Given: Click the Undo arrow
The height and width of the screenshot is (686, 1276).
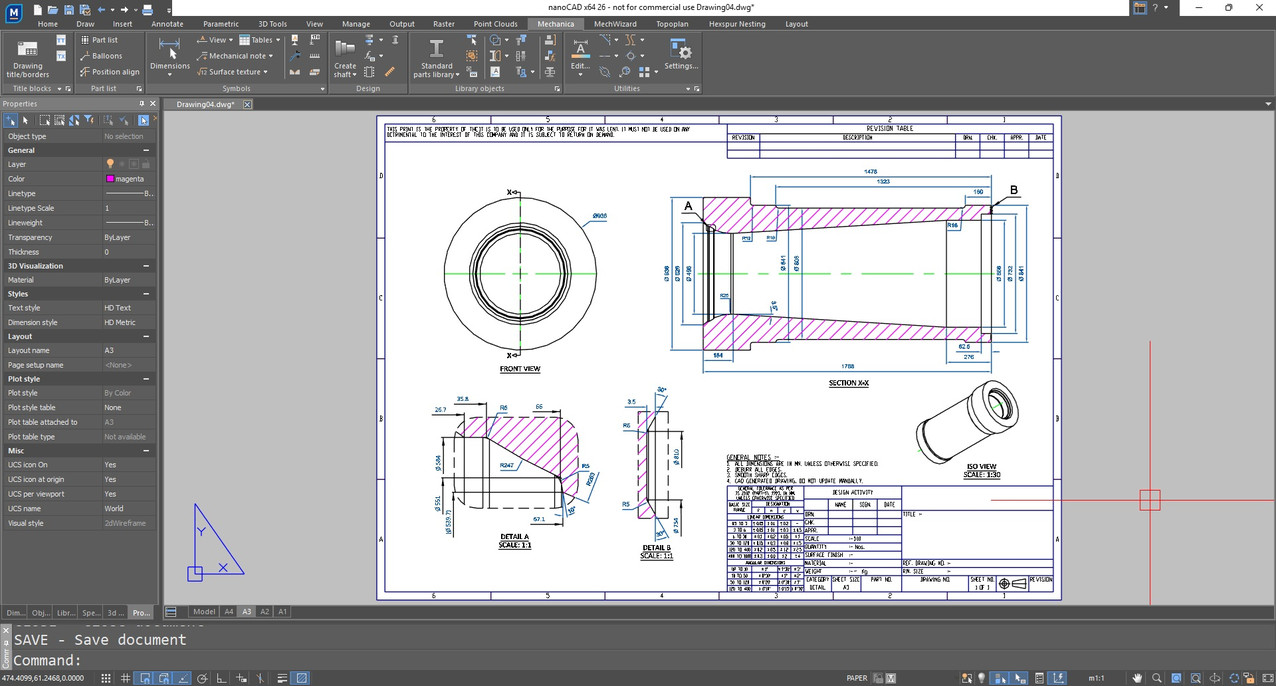Looking at the screenshot, I should (102, 8).
